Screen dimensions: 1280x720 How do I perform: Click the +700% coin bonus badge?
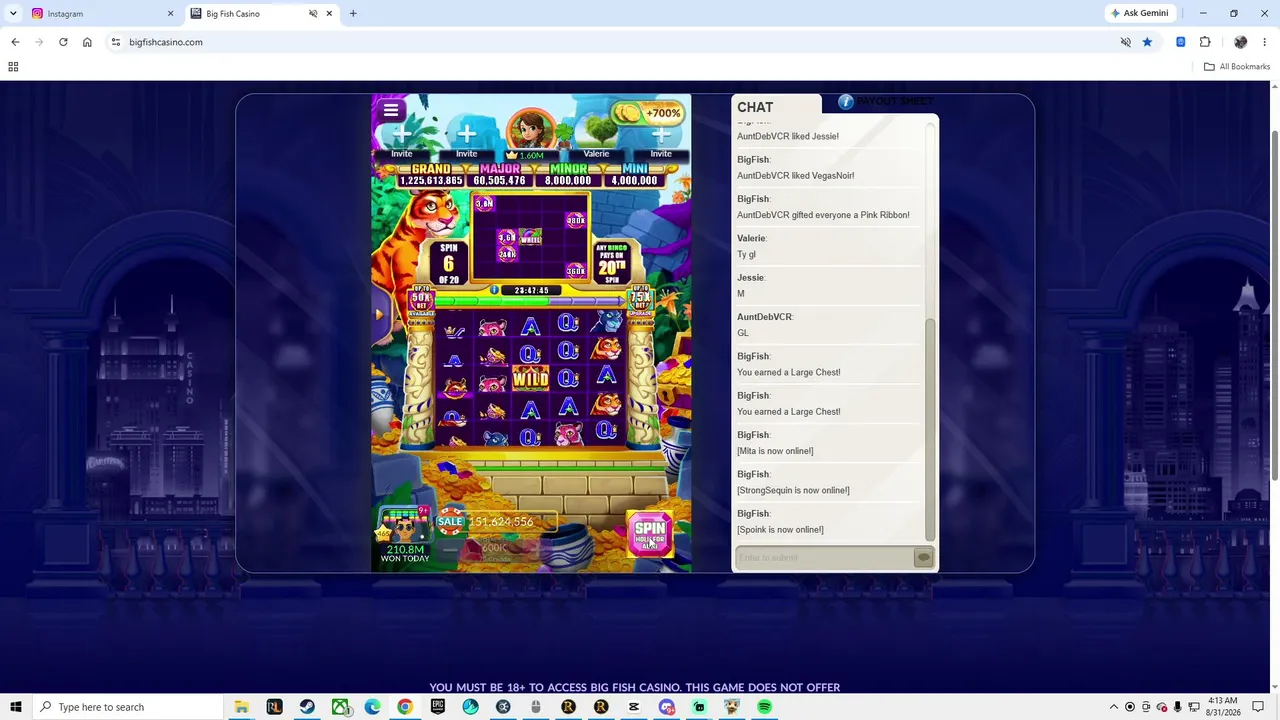click(649, 113)
